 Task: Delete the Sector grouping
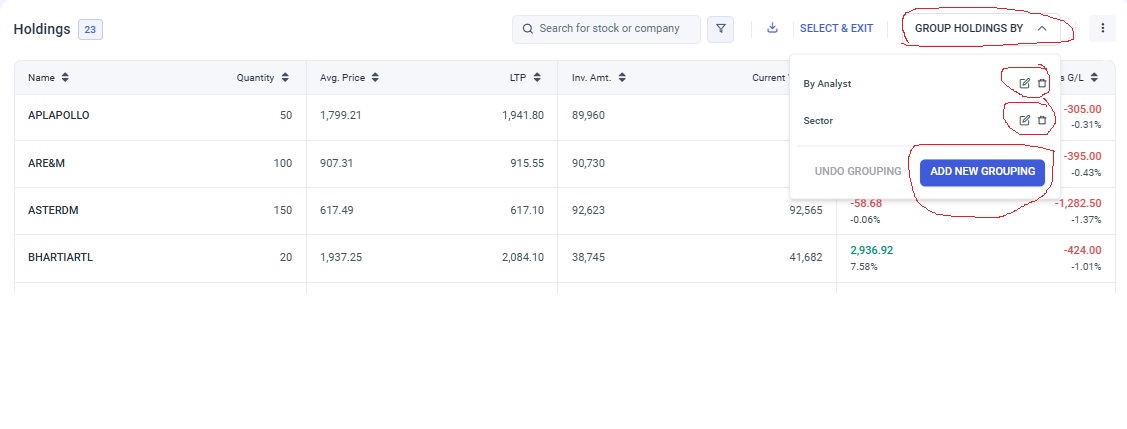1042,121
